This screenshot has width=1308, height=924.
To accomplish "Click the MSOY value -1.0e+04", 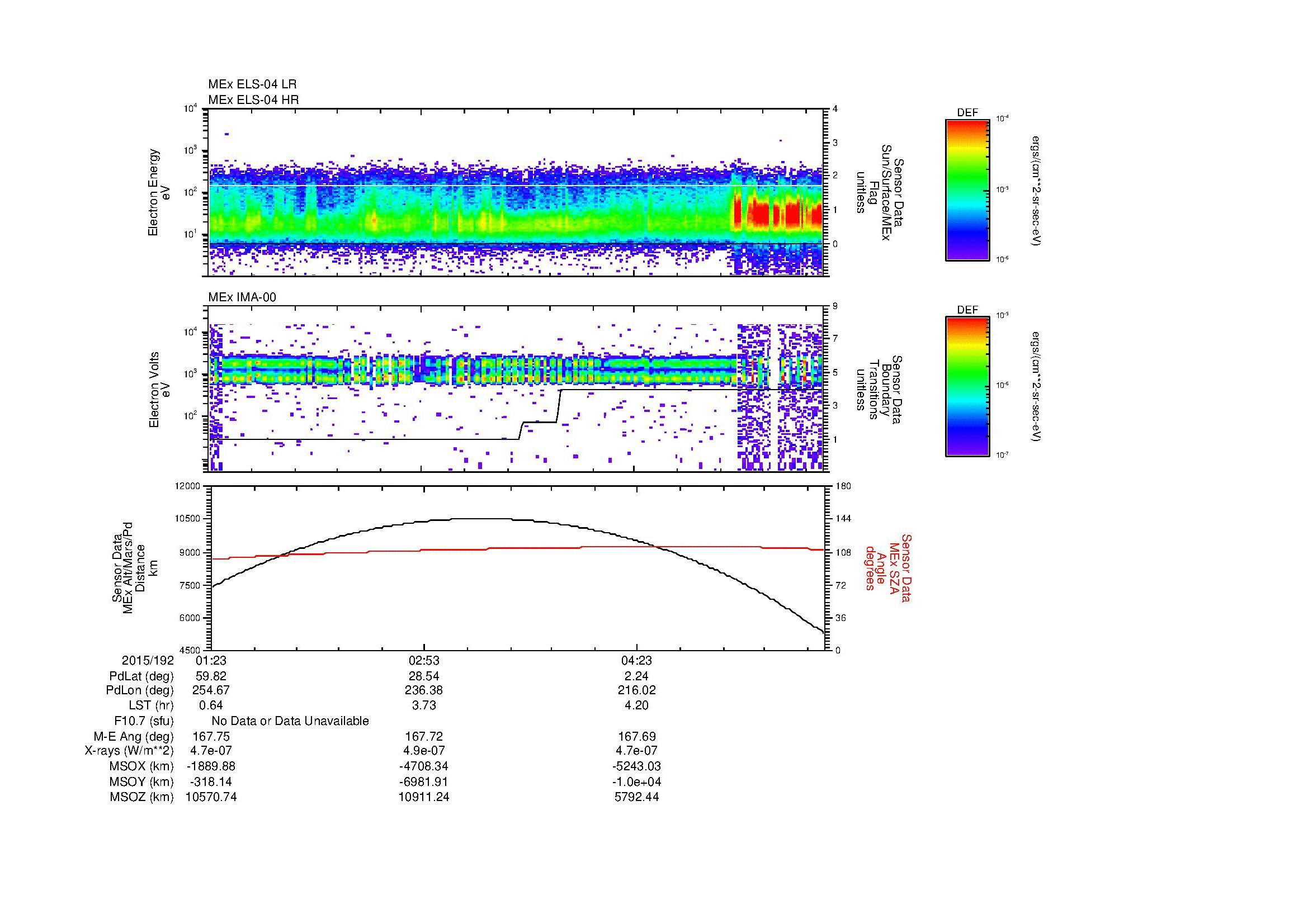I will tap(637, 781).
